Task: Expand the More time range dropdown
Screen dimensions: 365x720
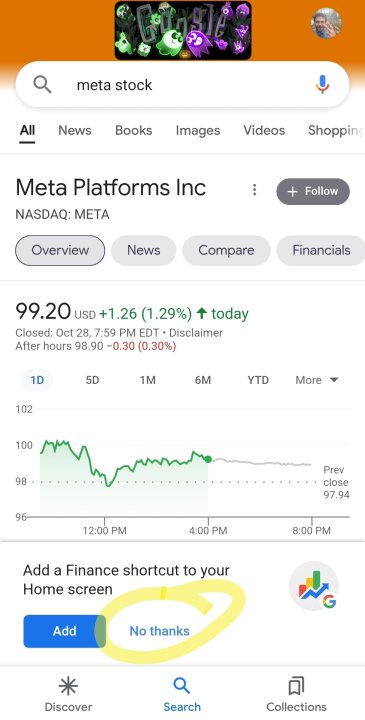Action: (317, 380)
